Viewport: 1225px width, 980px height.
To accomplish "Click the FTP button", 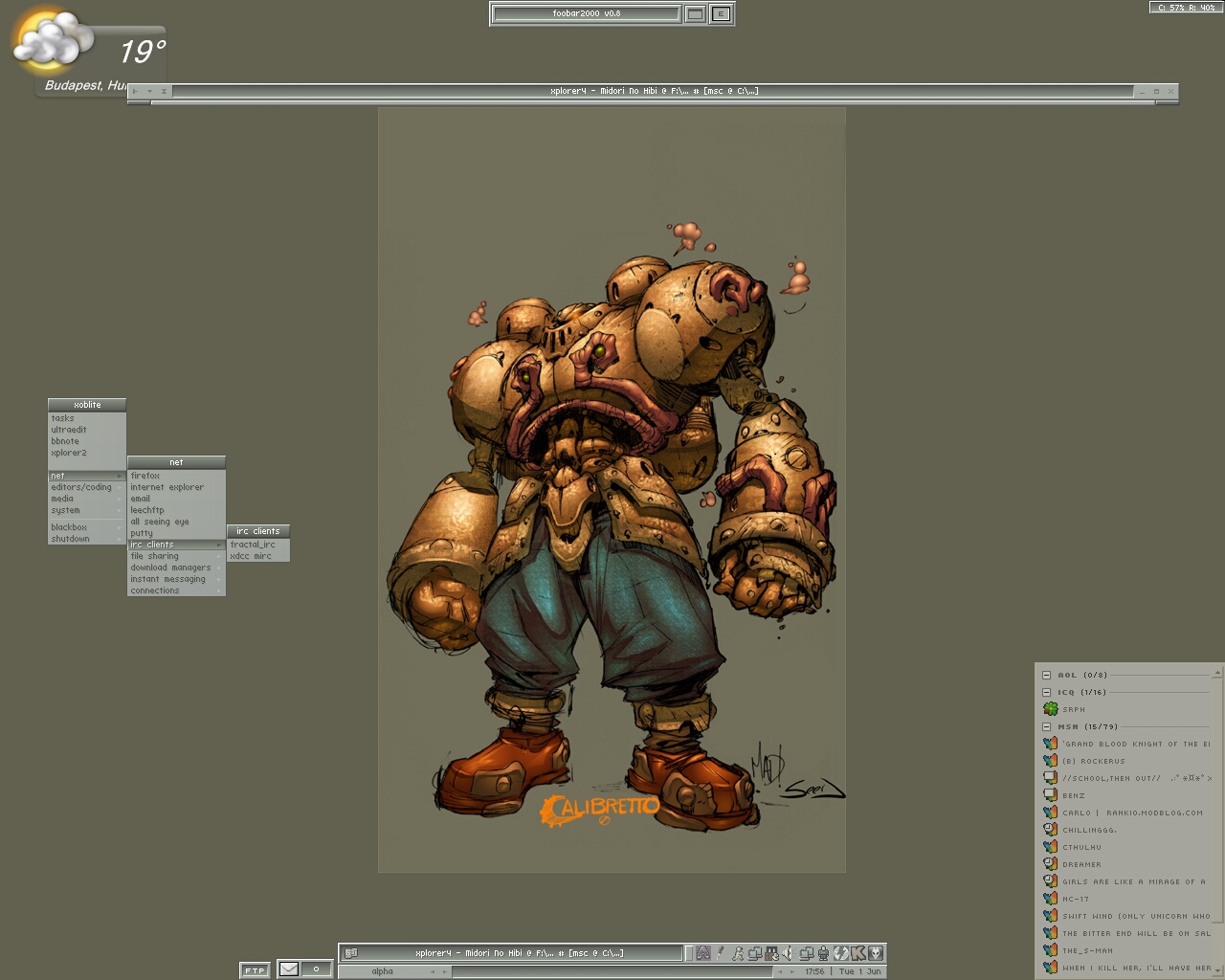I will coord(254,970).
